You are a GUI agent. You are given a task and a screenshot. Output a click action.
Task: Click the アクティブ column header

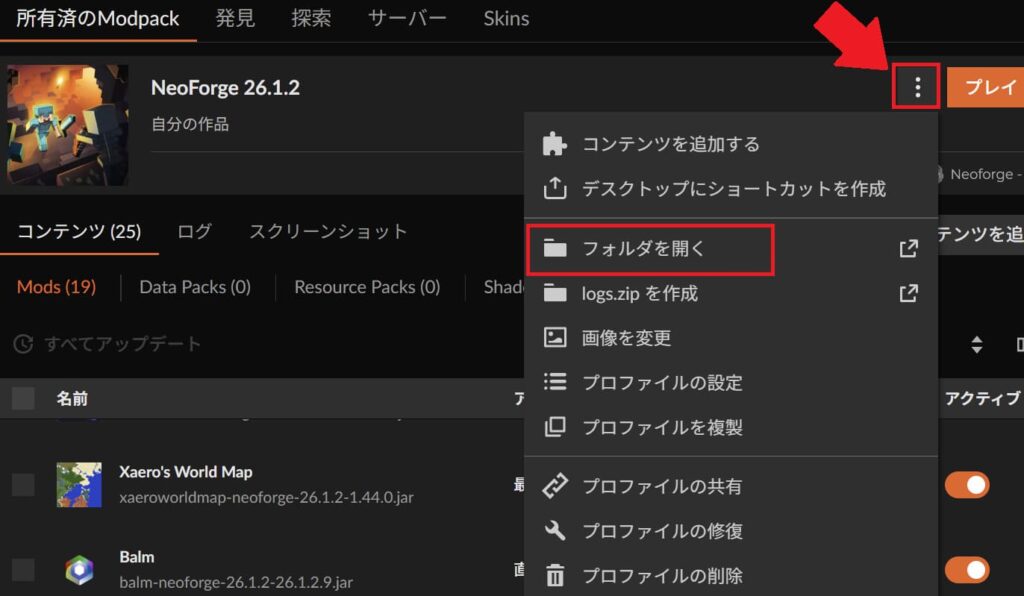(x=982, y=398)
